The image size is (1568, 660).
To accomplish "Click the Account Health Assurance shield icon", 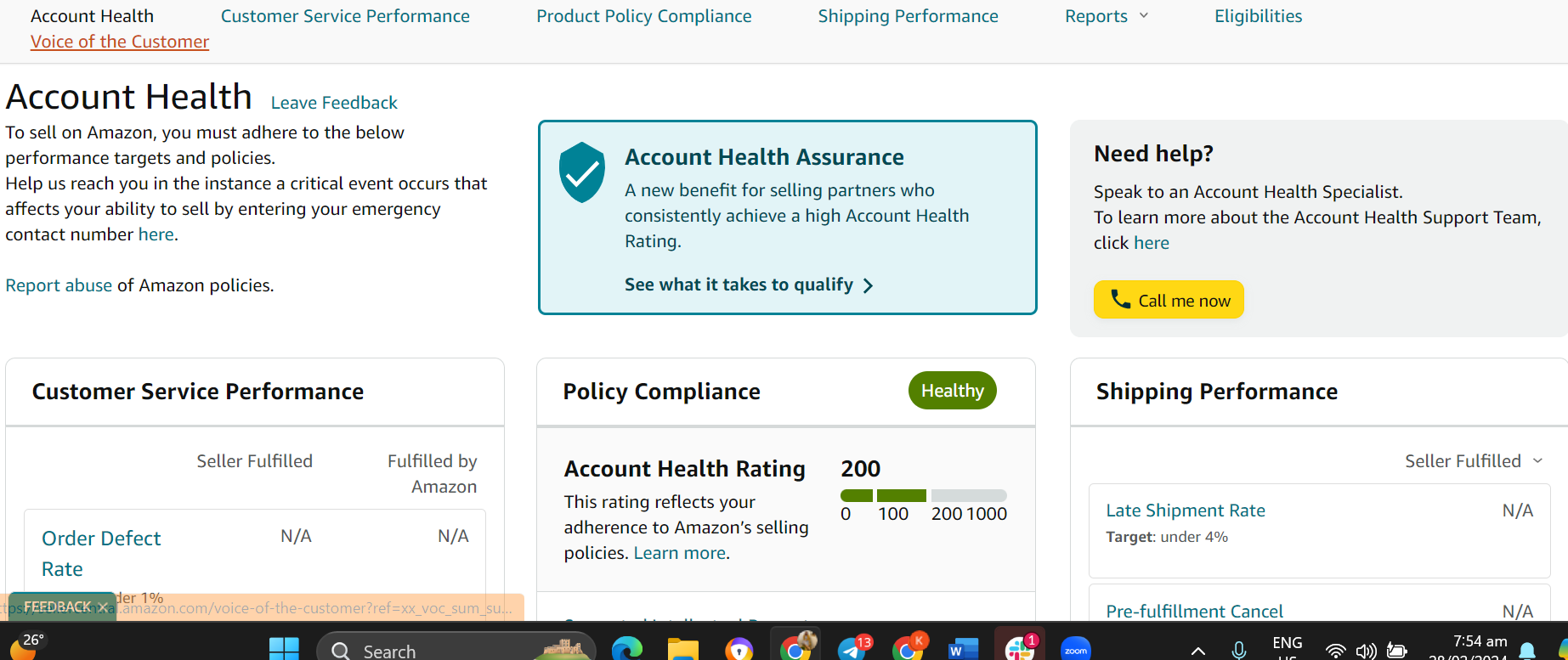I will click(582, 172).
